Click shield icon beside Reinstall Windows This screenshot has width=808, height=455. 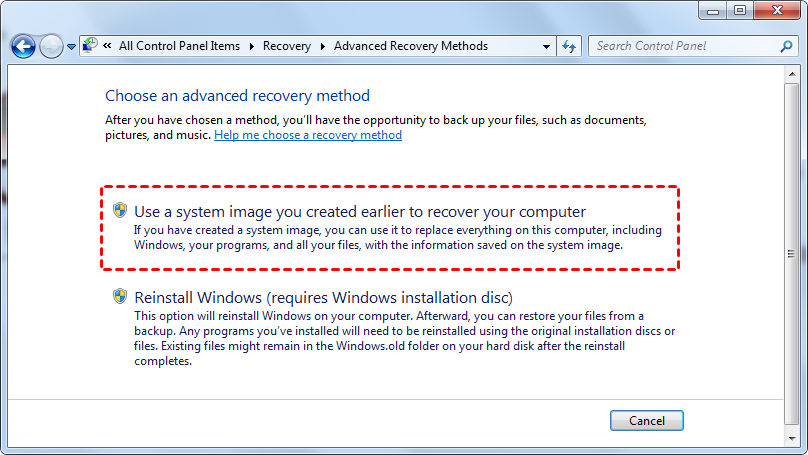tap(120, 297)
